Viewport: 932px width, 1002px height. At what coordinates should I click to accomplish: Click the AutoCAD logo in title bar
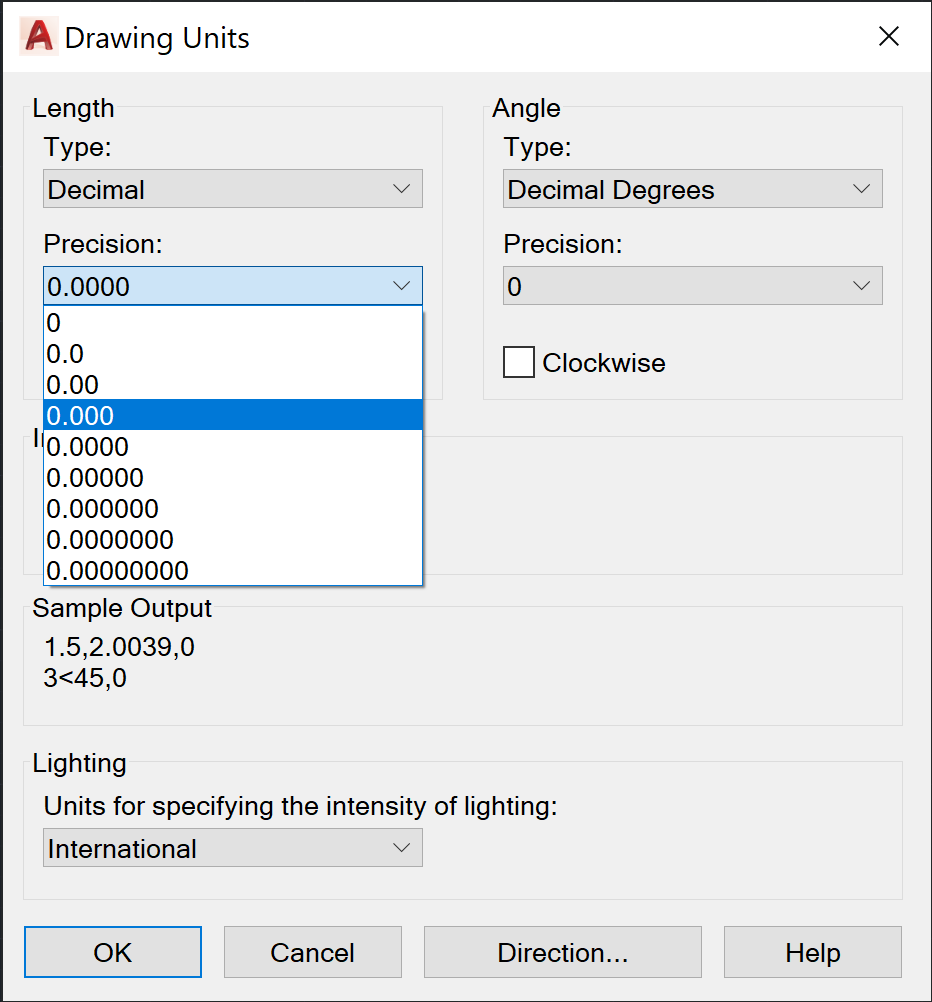(39, 36)
